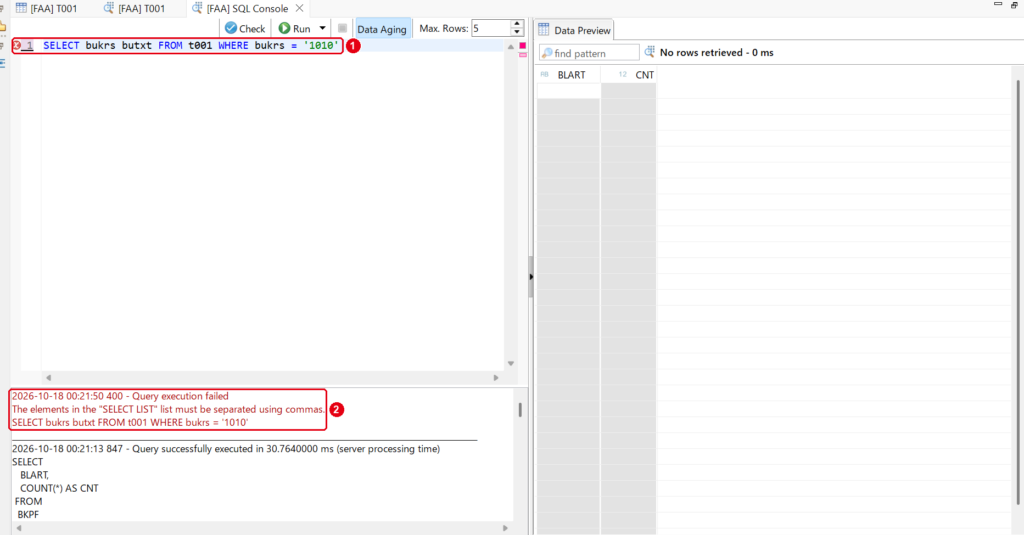Click the Check syntax button
Screen dimensions: 1024x535
point(245,28)
